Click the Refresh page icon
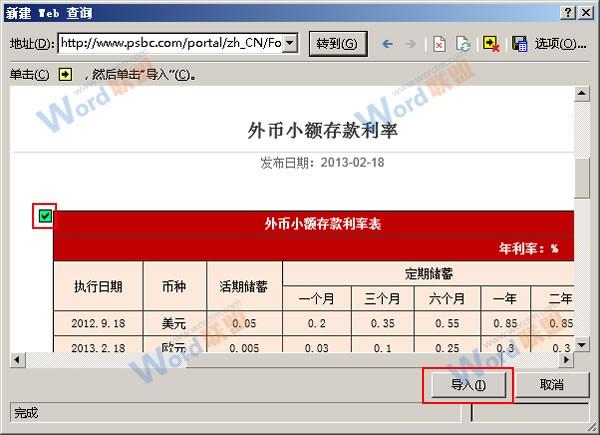 tap(463, 44)
